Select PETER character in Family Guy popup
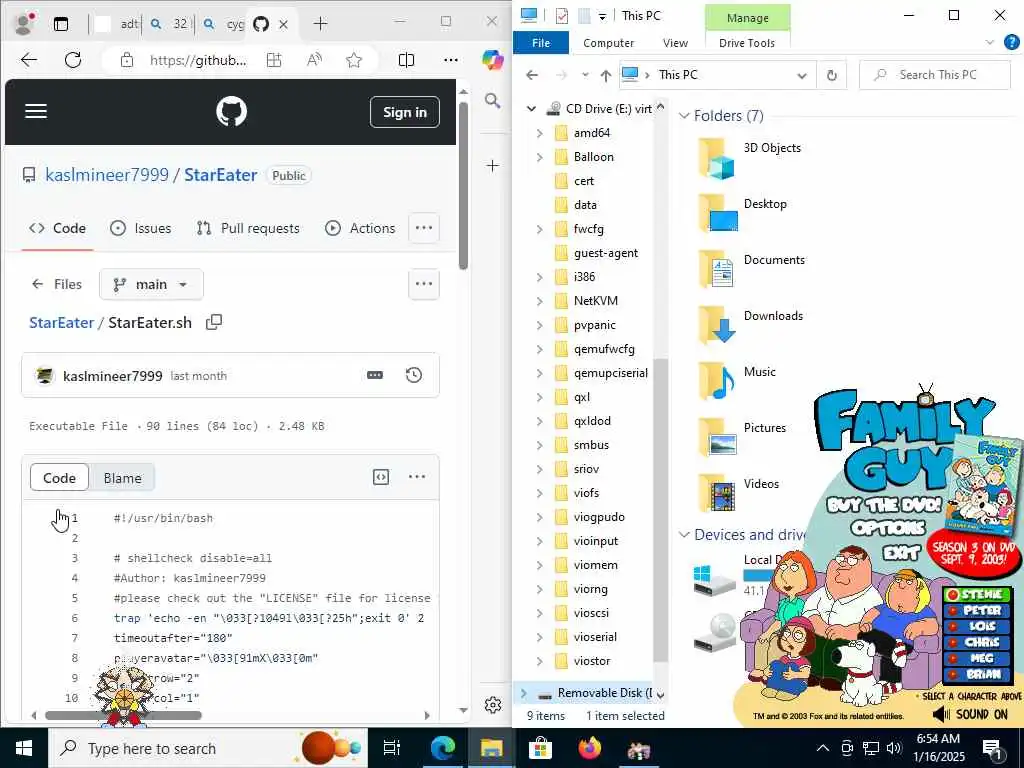The height and width of the screenshot is (768, 1024). [x=978, y=611]
